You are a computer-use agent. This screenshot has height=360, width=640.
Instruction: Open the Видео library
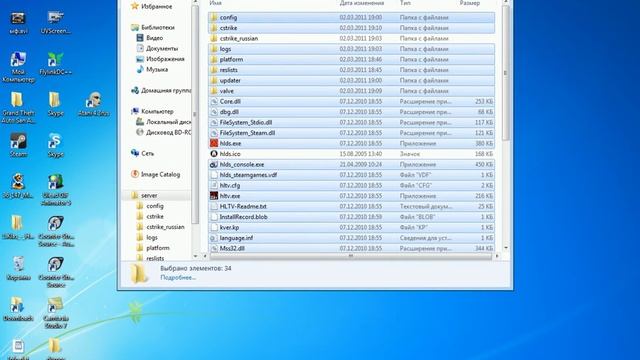click(149, 38)
